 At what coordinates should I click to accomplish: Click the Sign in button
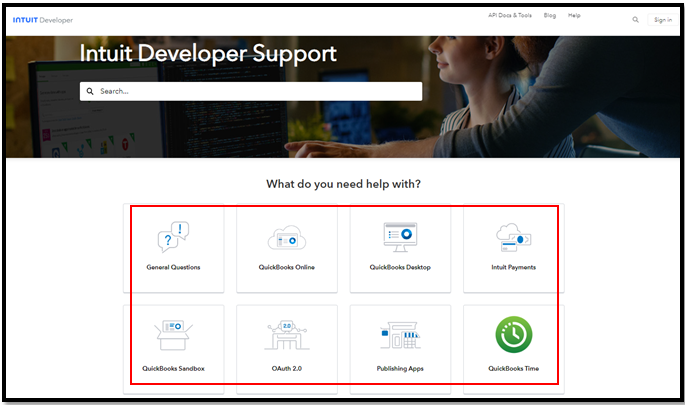point(663,20)
